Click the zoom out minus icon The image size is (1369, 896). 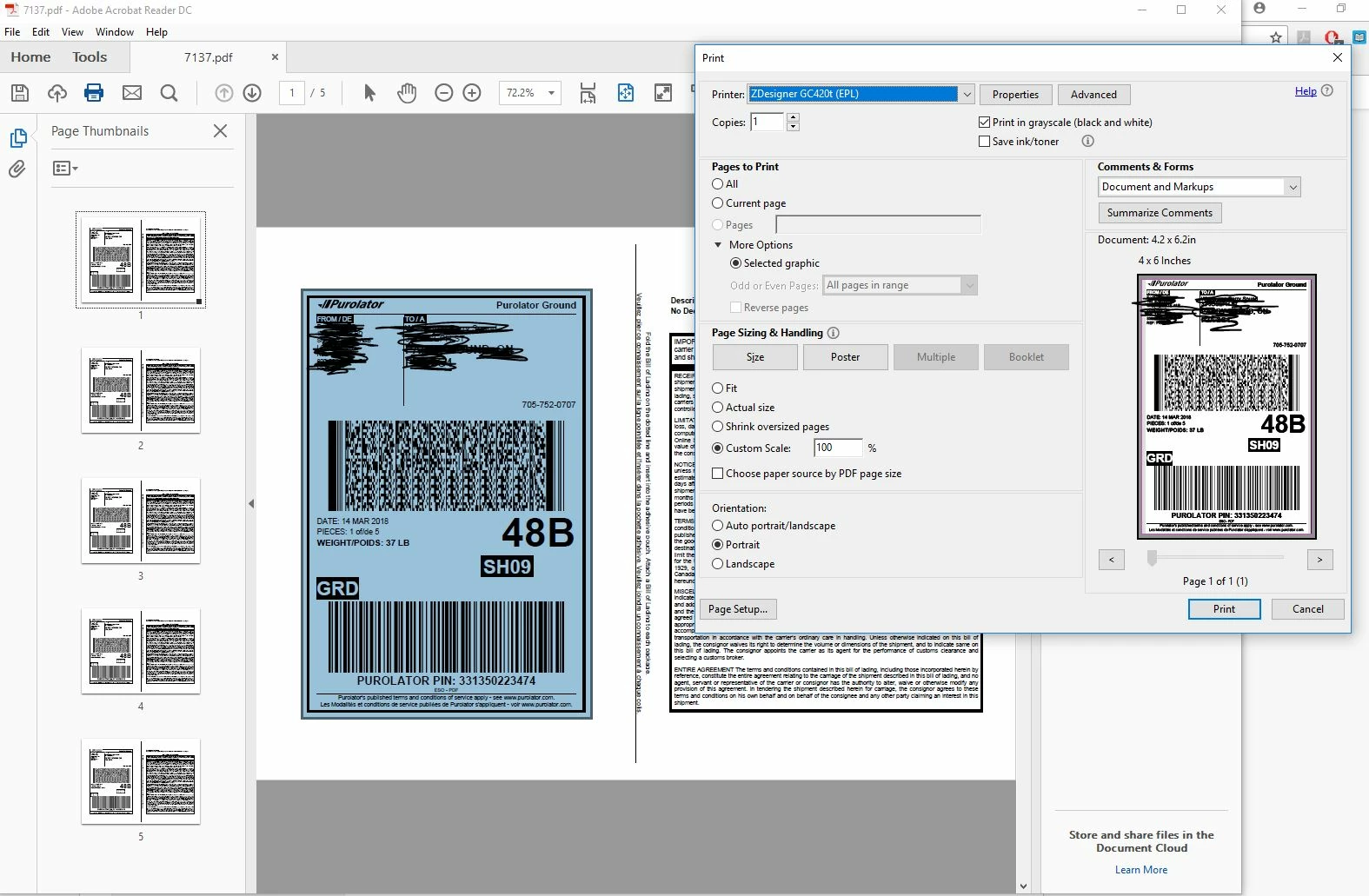444,93
